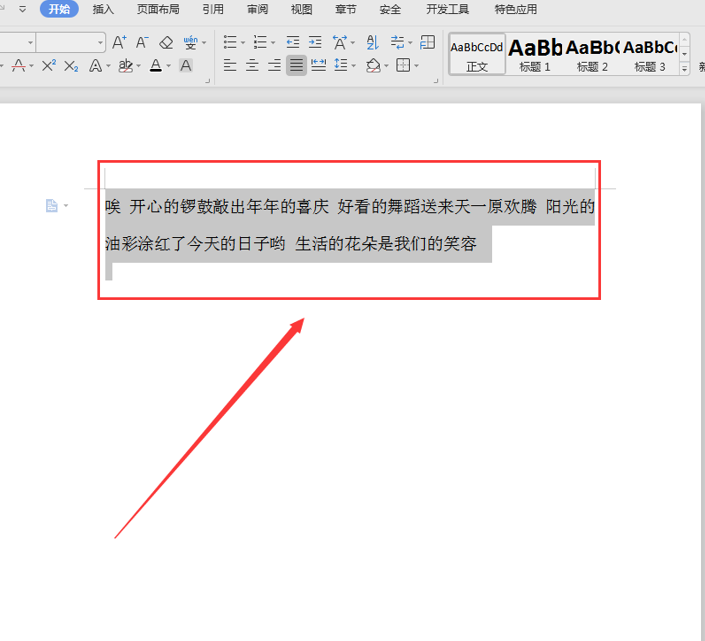
Task: Open text effect dropdown arrow
Action: pyautogui.click(x=108, y=67)
